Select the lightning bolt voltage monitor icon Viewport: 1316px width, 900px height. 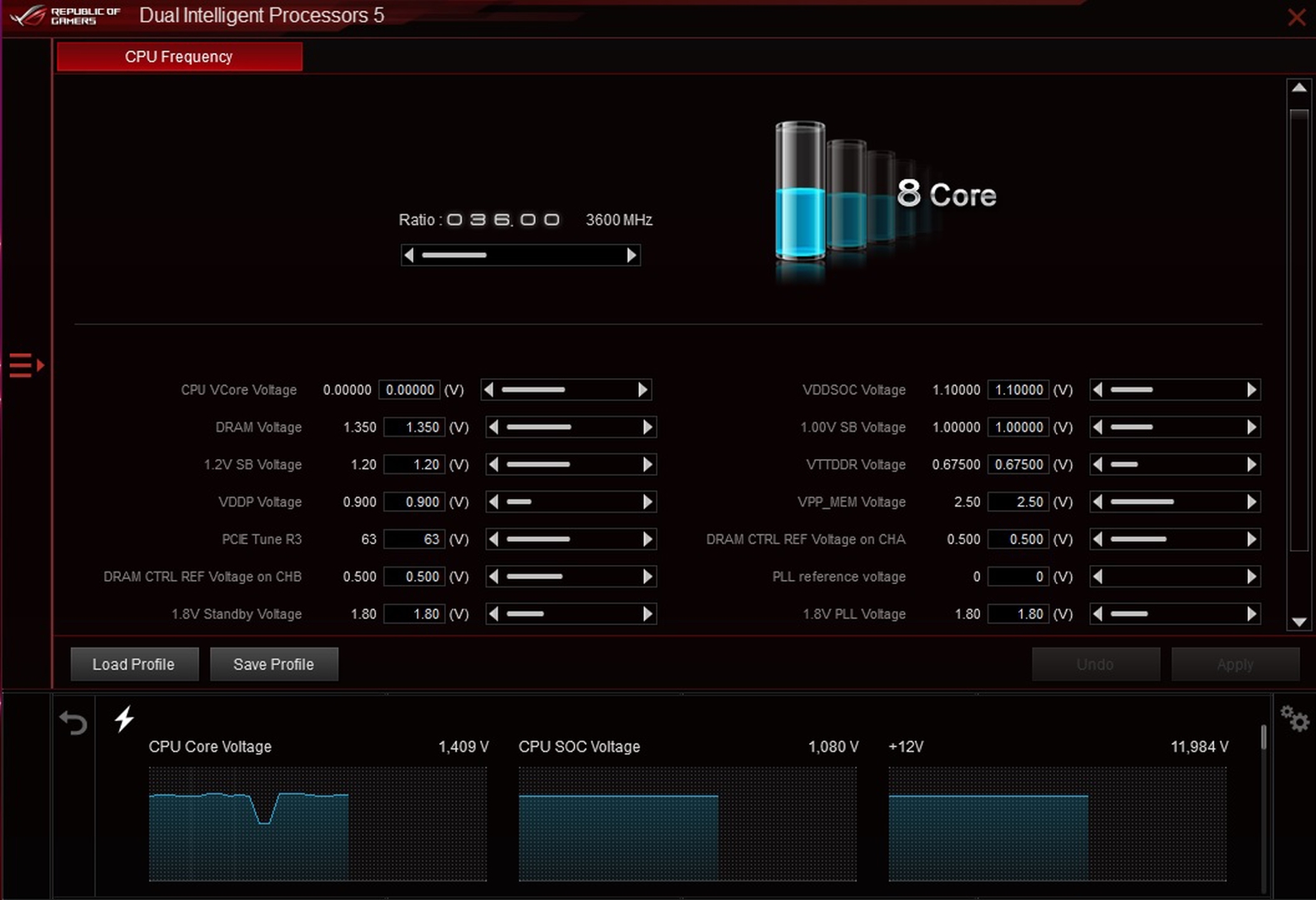tap(124, 718)
